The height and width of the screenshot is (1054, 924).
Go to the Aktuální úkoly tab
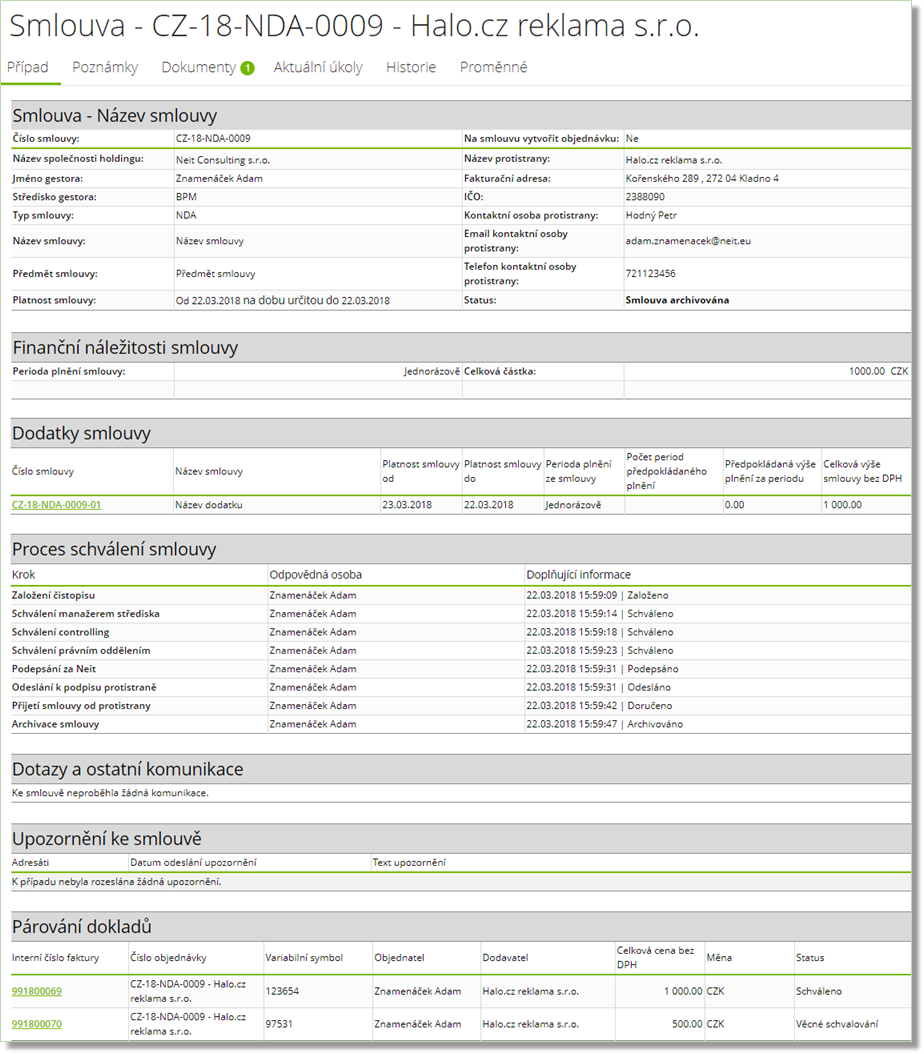click(x=318, y=67)
